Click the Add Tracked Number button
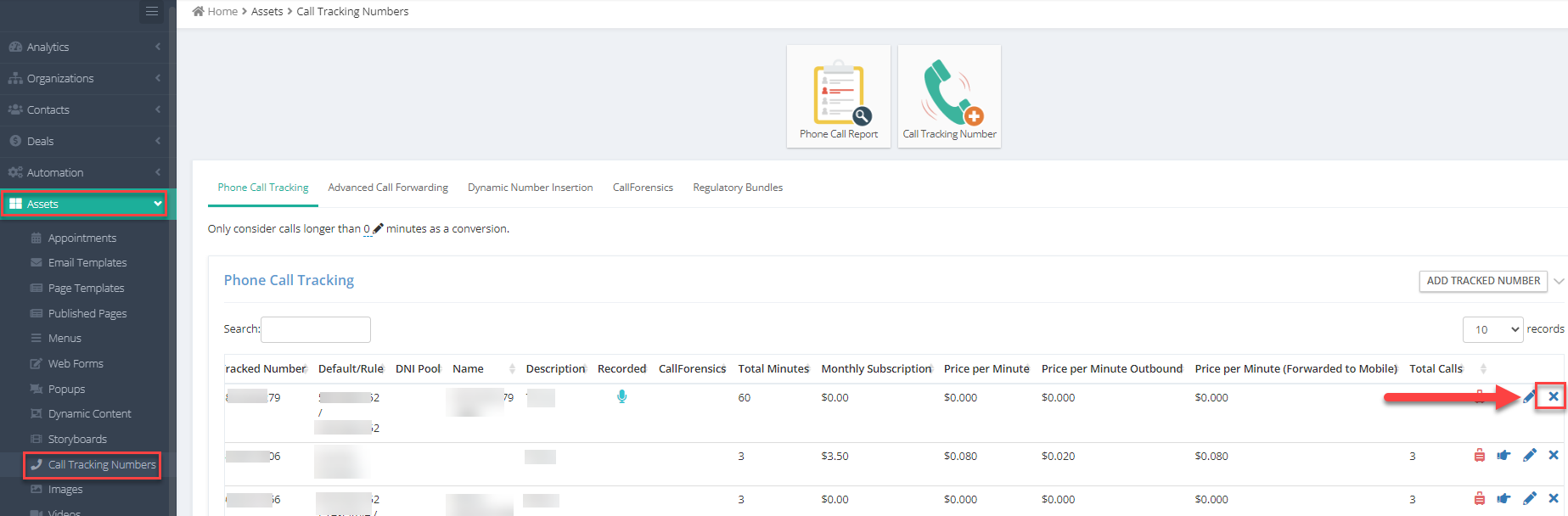The height and width of the screenshot is (516, 1568). coord(1483,281)
